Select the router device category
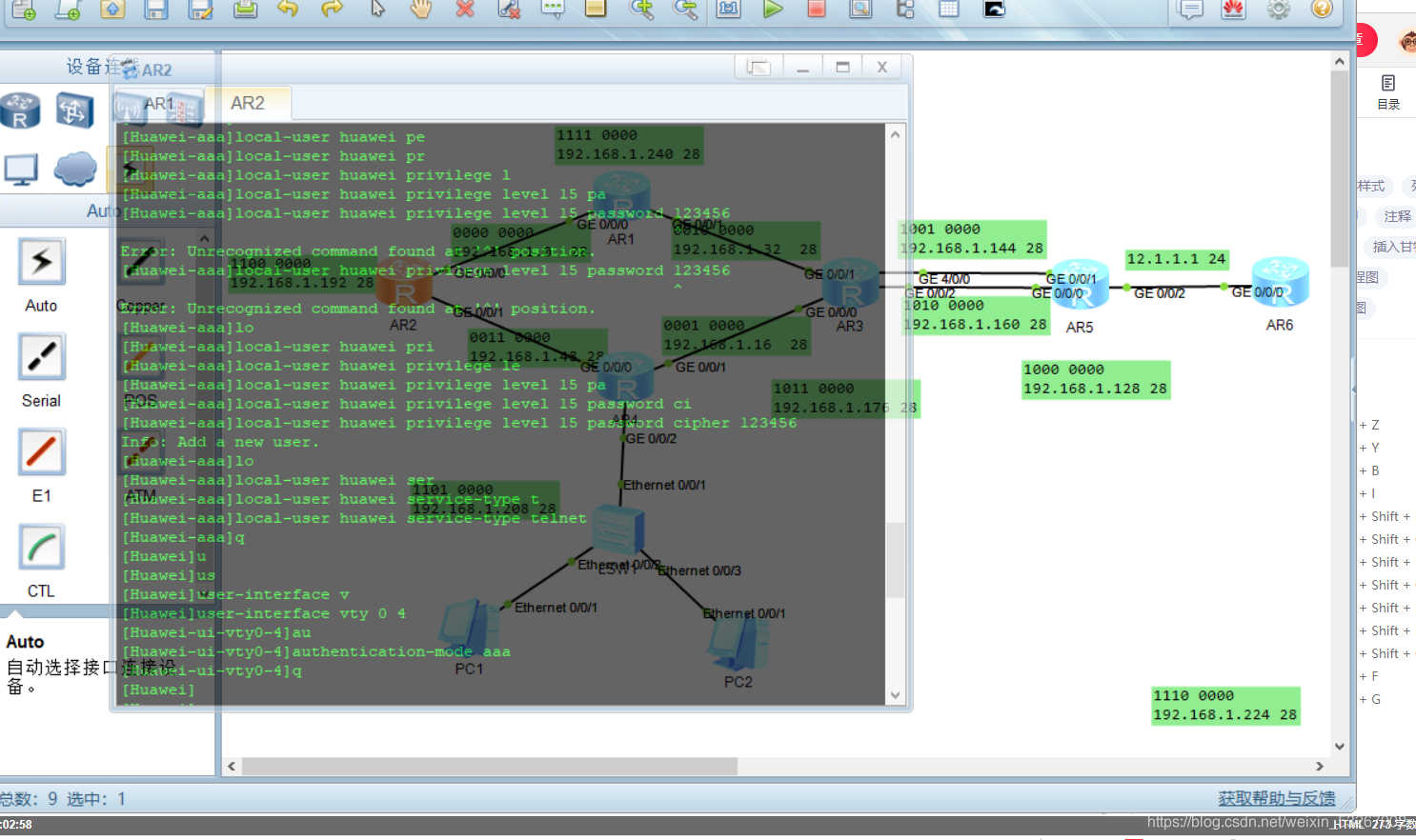The image size is (1416, 840). pyautogui.click(x=20, y=110)
